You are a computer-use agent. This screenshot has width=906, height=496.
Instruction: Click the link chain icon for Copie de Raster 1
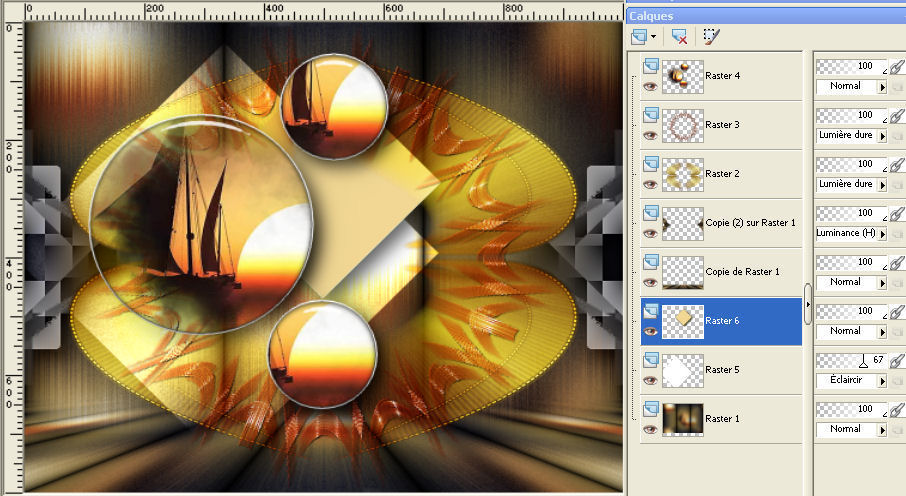coord(897,264)
